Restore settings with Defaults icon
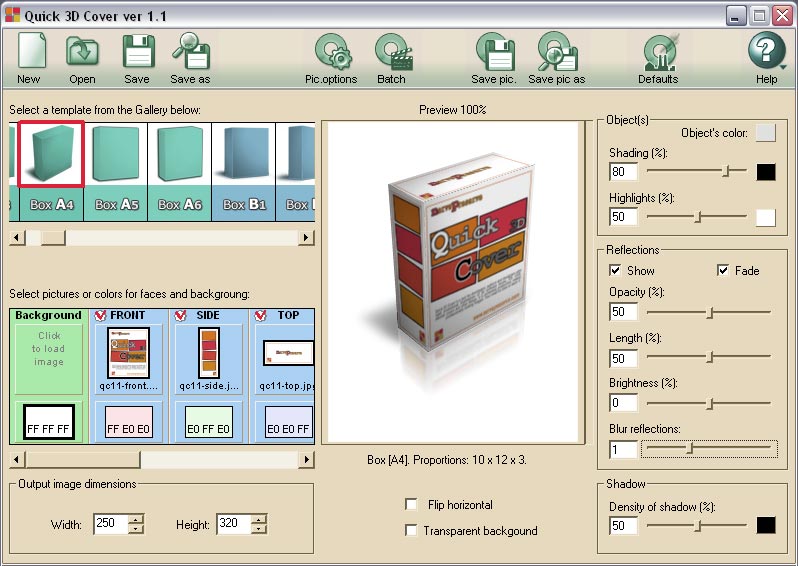798x566 pixels. pos(660,52)
